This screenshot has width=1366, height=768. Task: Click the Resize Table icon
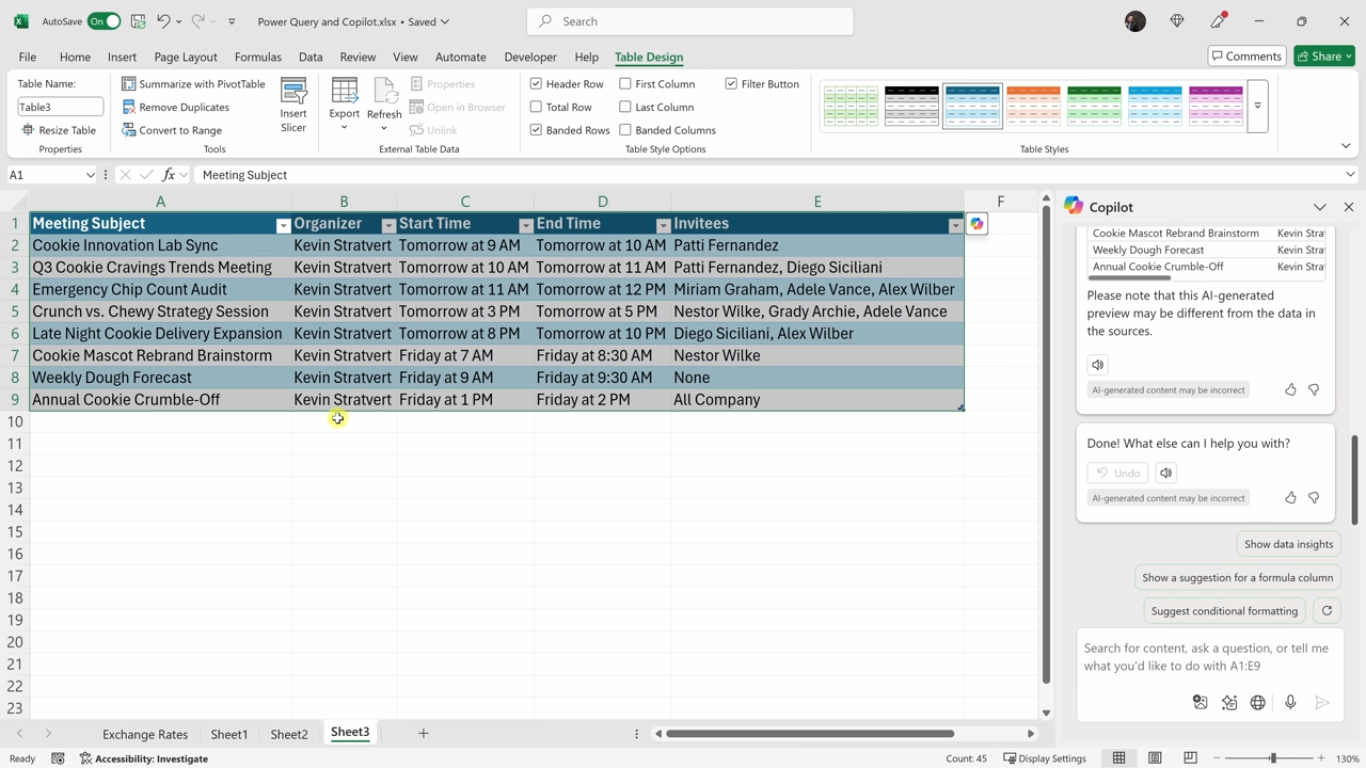28,130
